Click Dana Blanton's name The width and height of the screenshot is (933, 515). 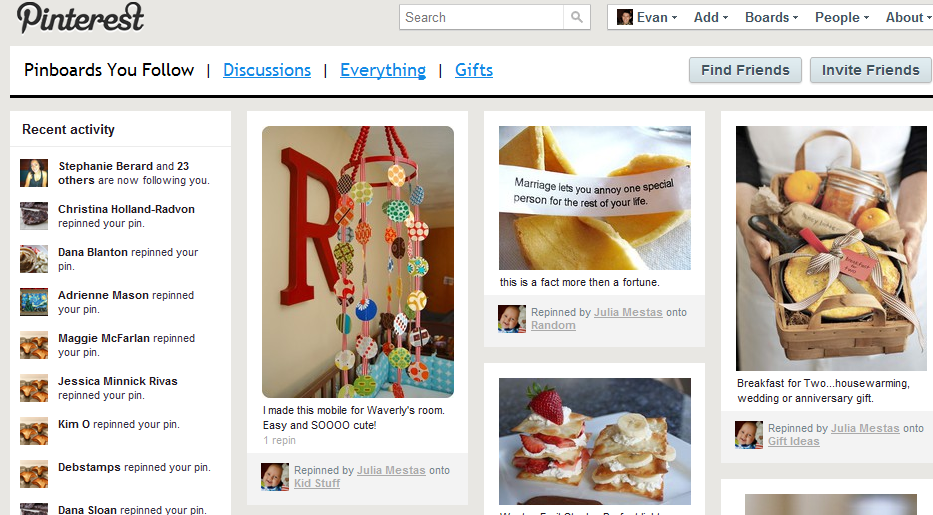tap(93, 252)
